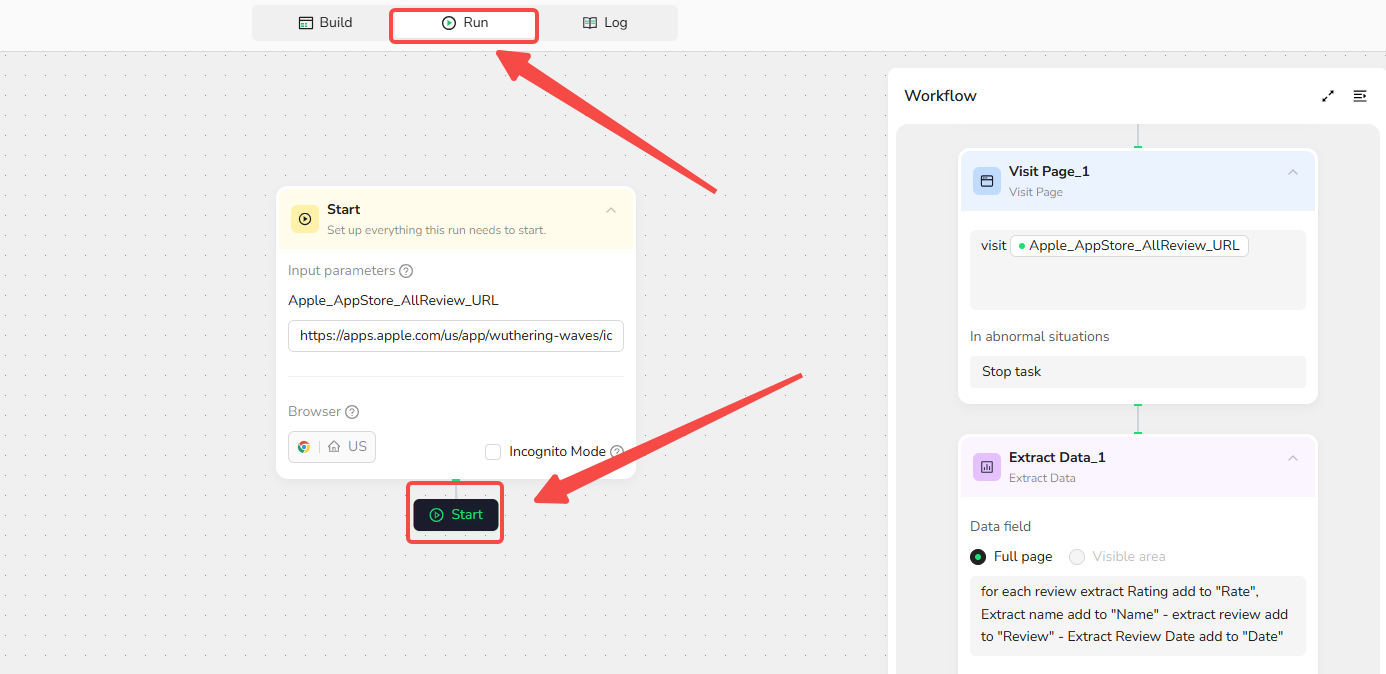The height and width of the screenshot is (674, 1386).
Task: Click the green Start button
Action: (x=456, y=515)
